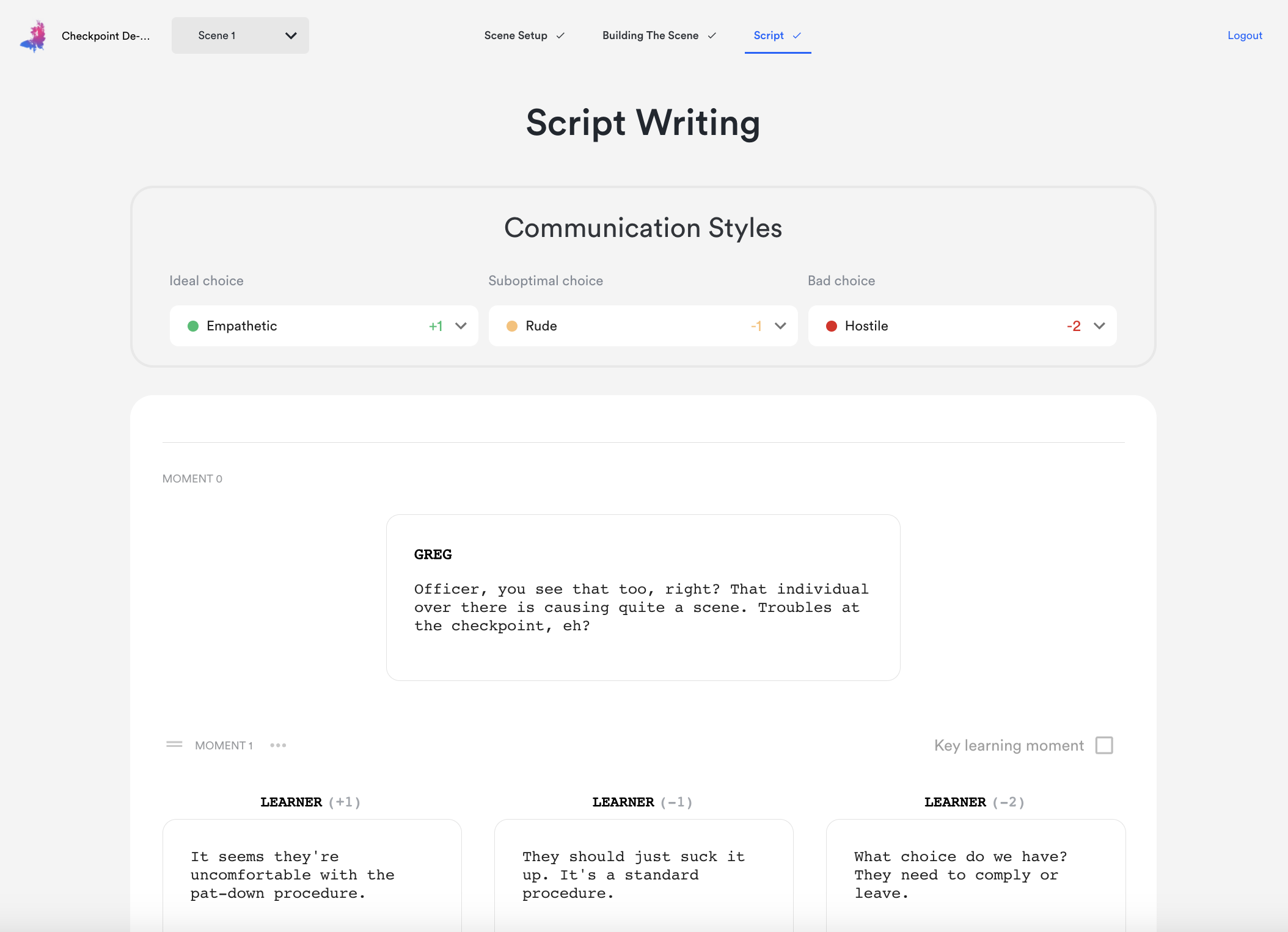Click the Scene Setup checkmark icon
This screenshot has width=1288, height=932.
560,36
